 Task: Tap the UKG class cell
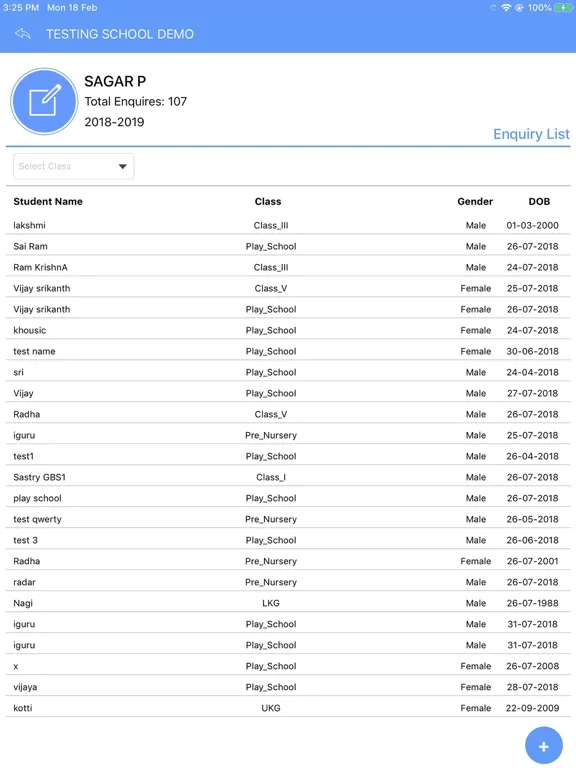(x=271, y=708)
